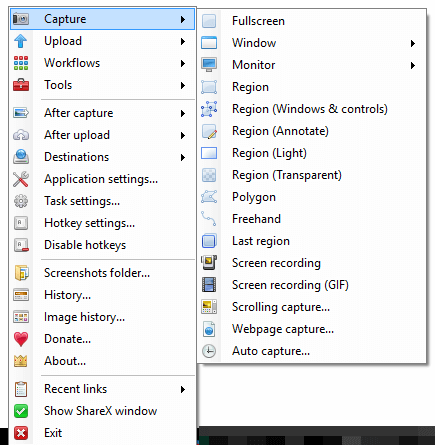Image resolution: width=435 pixels, height=445 pixels.
Task: Expand the Workflows submenu arrow
Action: tap(183, 63)
